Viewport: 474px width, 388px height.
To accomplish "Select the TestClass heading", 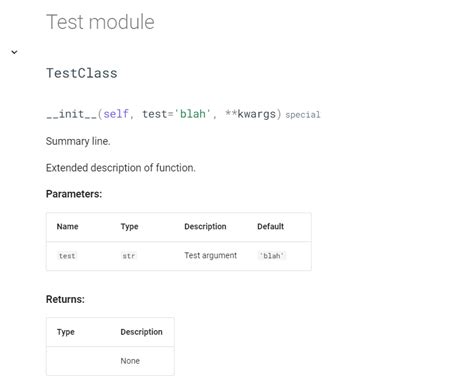I will 82,73.
